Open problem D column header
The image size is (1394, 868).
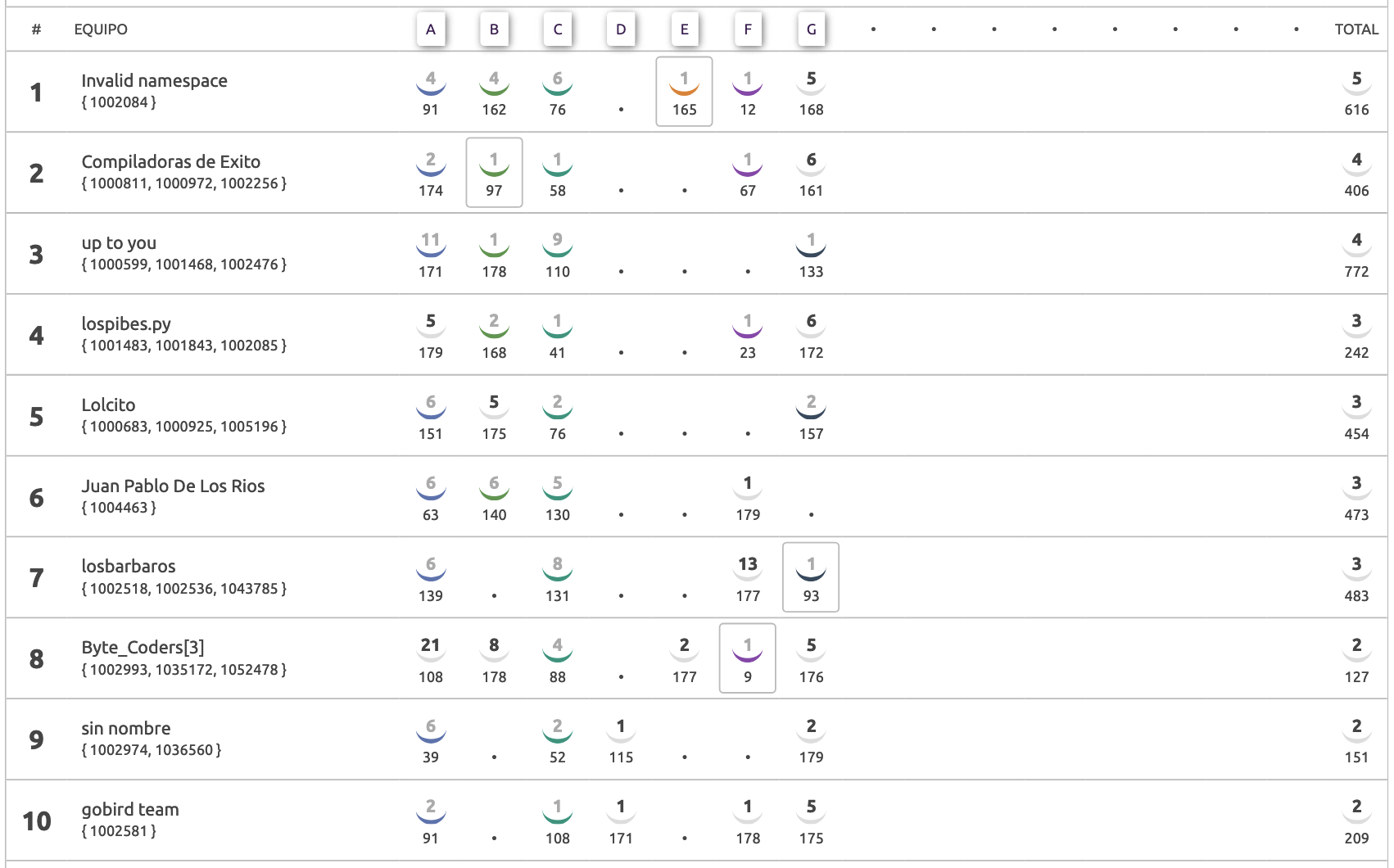(x=621, y=29)
